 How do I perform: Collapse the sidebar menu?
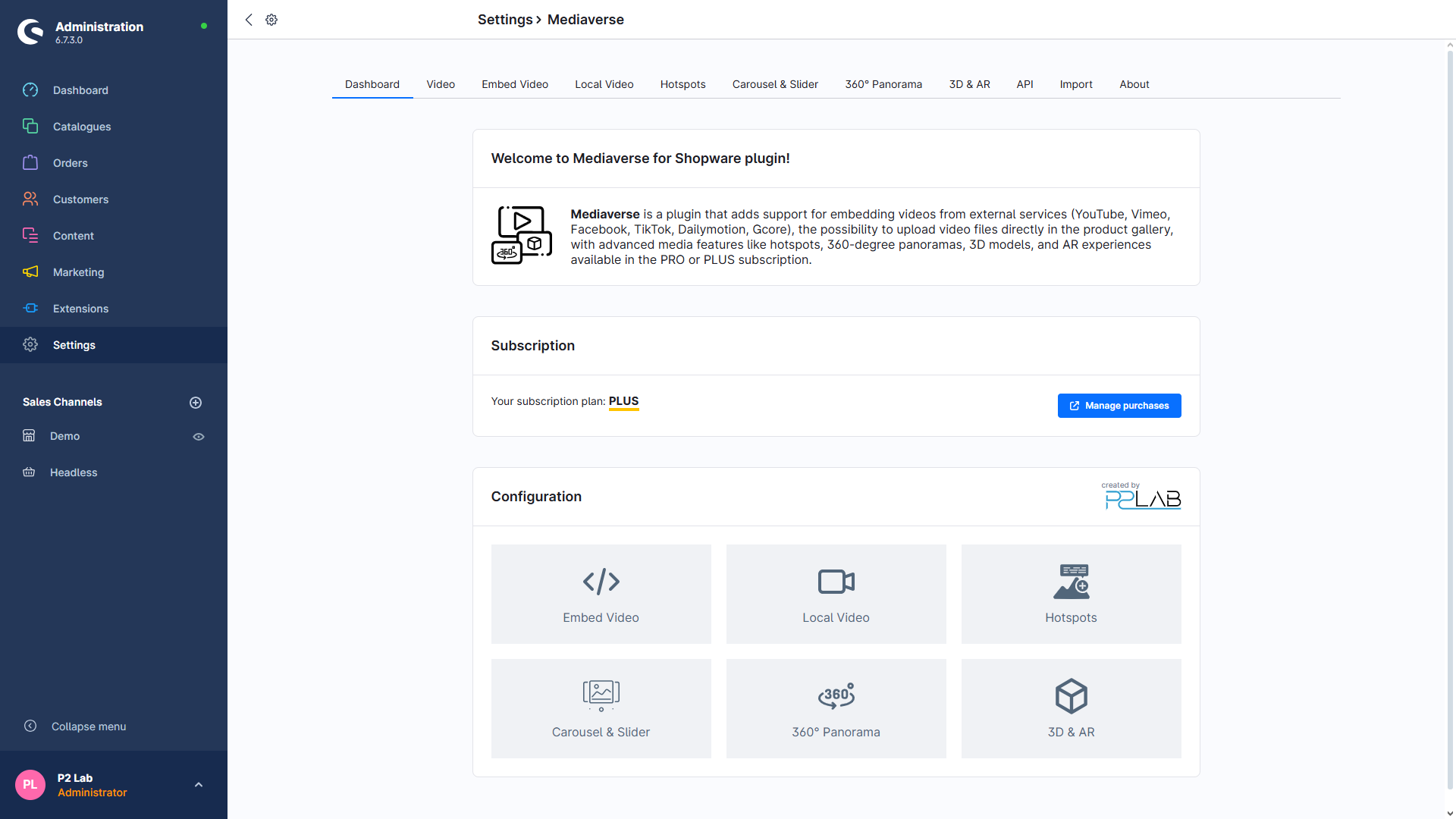click(x=114, y=726)
